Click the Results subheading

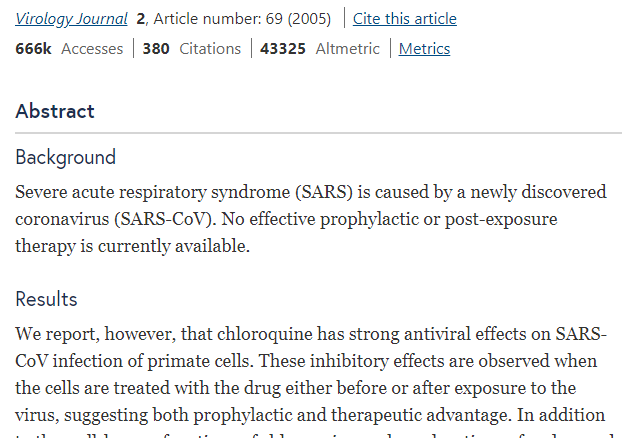[x=46, y=299]
